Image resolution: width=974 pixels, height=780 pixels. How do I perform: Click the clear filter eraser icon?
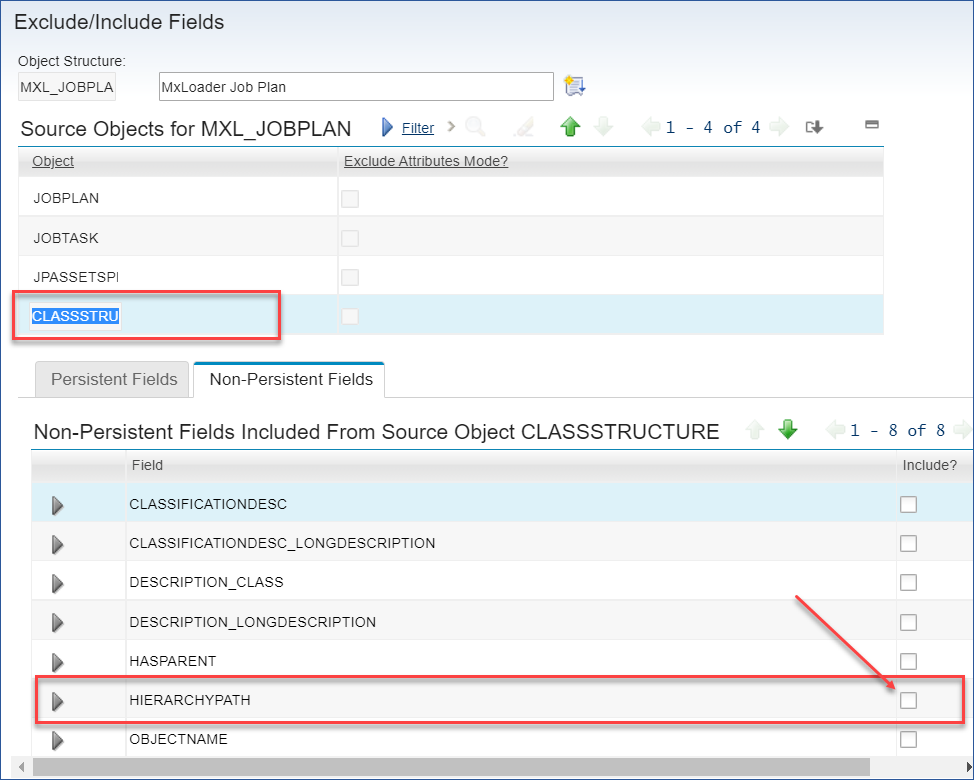(x=524, y=127)
